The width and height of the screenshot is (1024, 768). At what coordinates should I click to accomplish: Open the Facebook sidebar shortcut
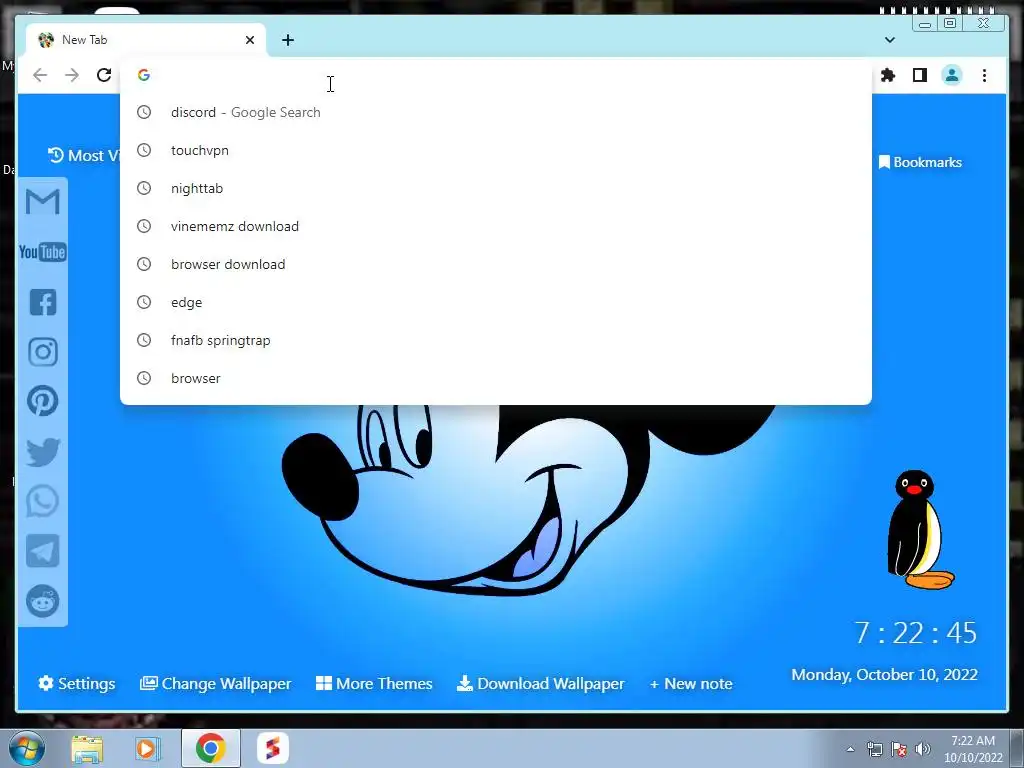(42, 302)
